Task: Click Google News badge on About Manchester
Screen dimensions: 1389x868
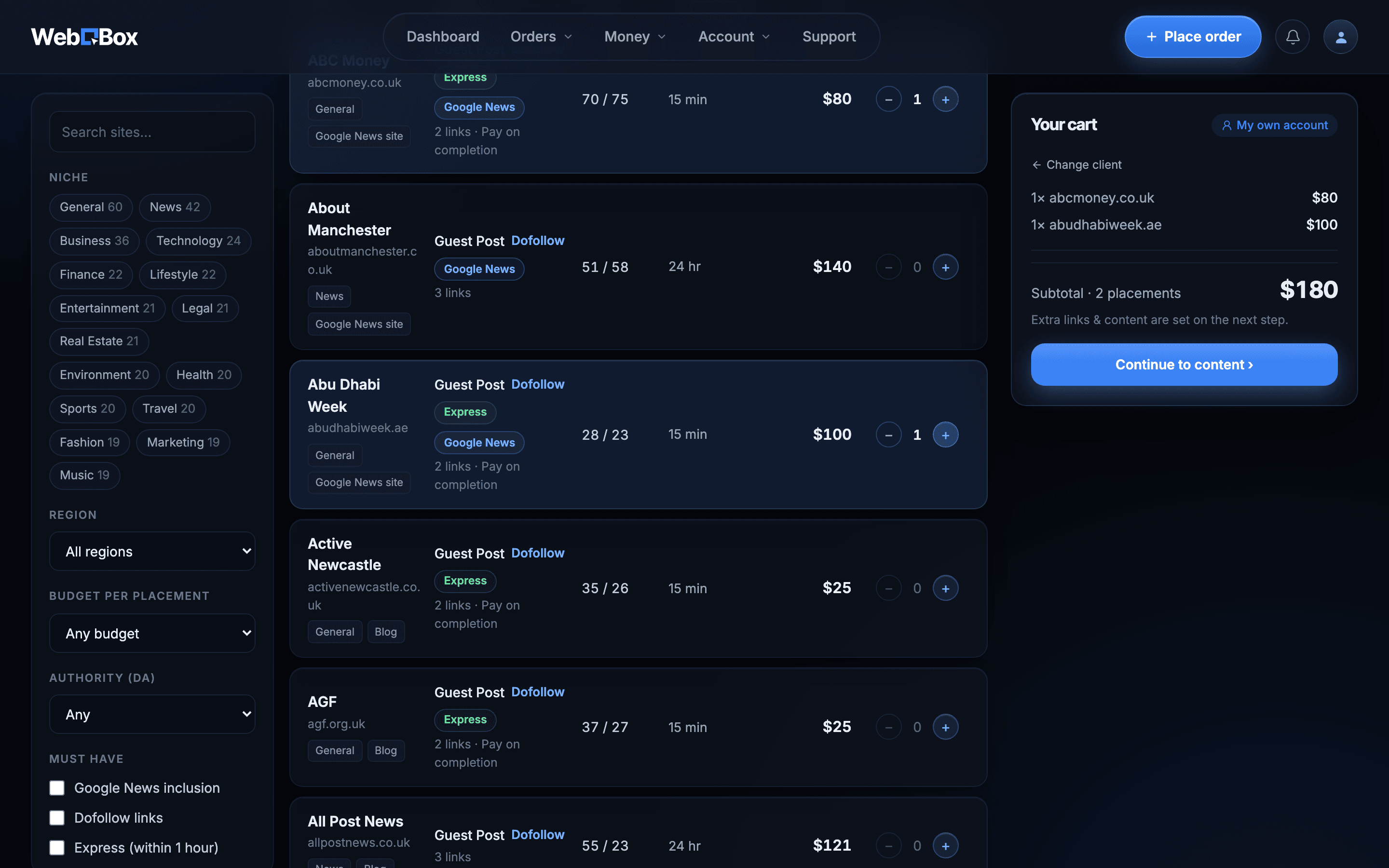Action: [479, 269]
